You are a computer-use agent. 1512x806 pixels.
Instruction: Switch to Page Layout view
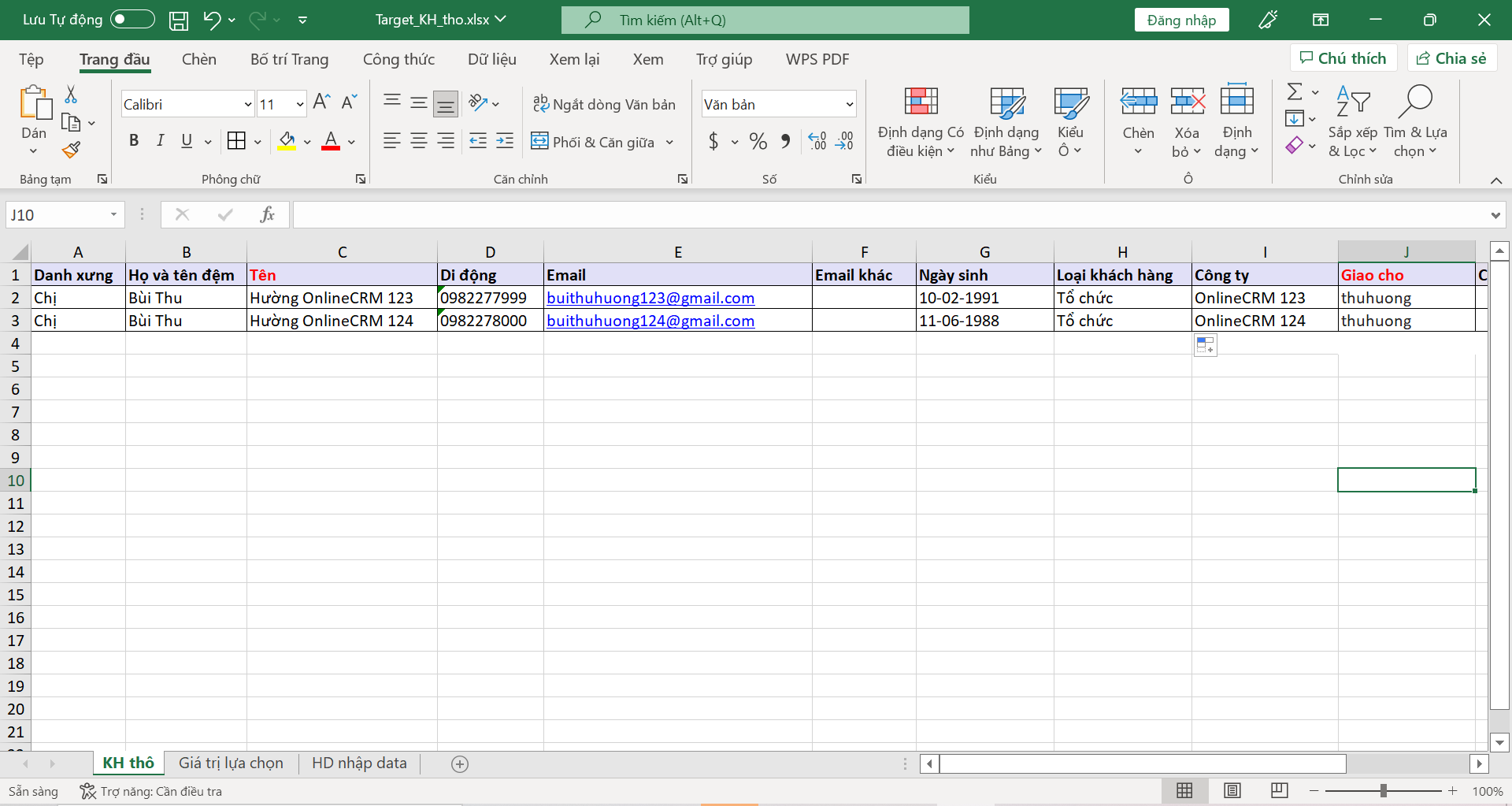[x=1232, y=790]
